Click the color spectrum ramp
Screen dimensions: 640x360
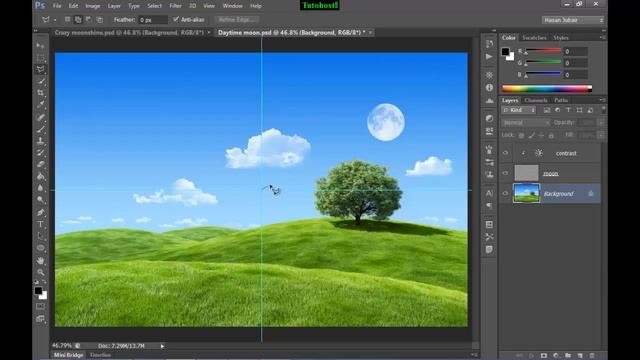(547, 89)
